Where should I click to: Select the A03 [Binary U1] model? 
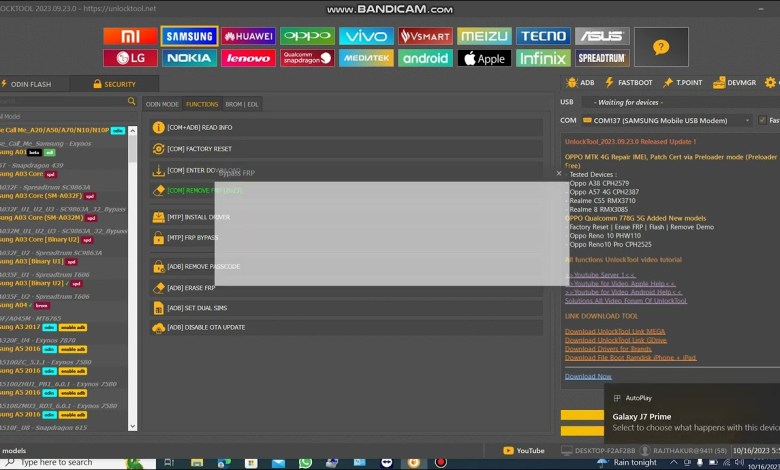click(x=39, y=262)
